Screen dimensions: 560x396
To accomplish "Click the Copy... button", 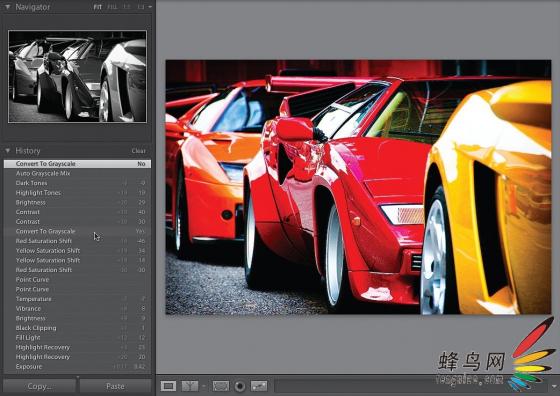I will tap(40, 386).
